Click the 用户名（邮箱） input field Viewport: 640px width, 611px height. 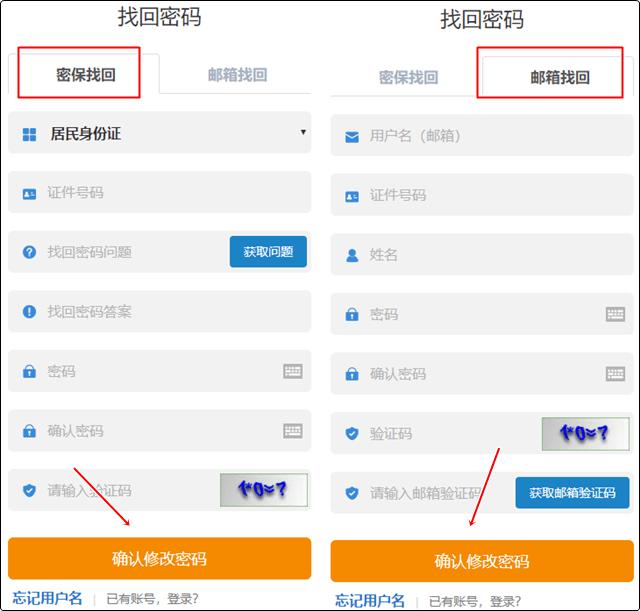tap(482, 136)
